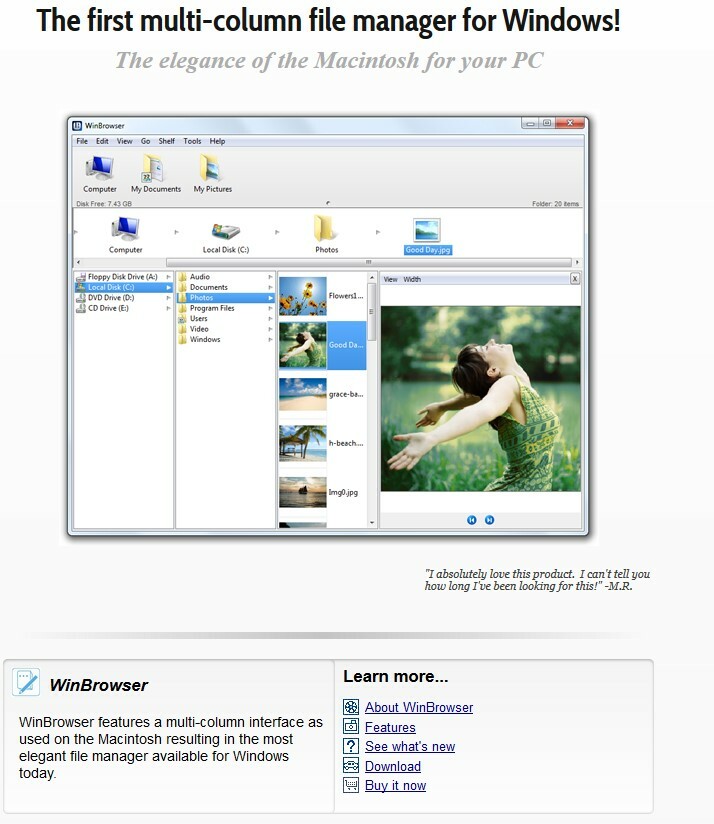Image resolution: width=714 pixels, height=824 pixels.
Task: Click the file list scroll up arrow
Action: click(x=372, y=277)
